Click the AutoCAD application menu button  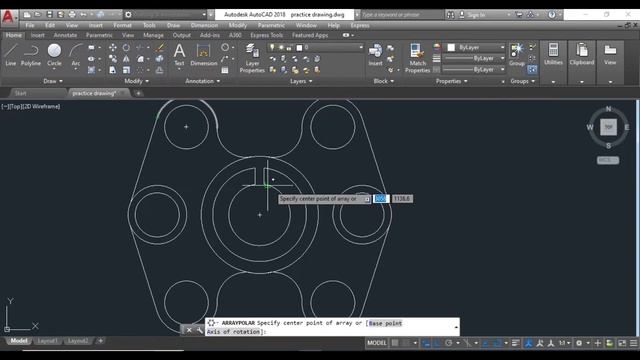pyautogui.click(x=8, y=17)
